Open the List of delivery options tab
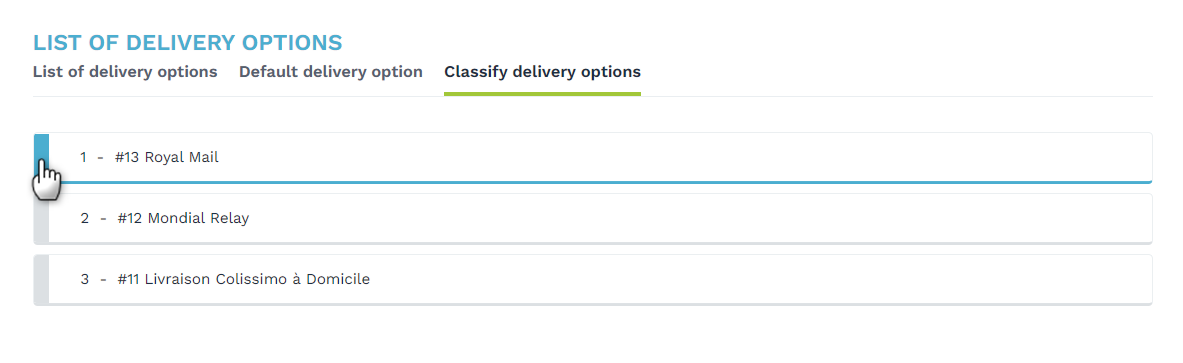This screenshot has height=363, width=1183. [125, 72]
